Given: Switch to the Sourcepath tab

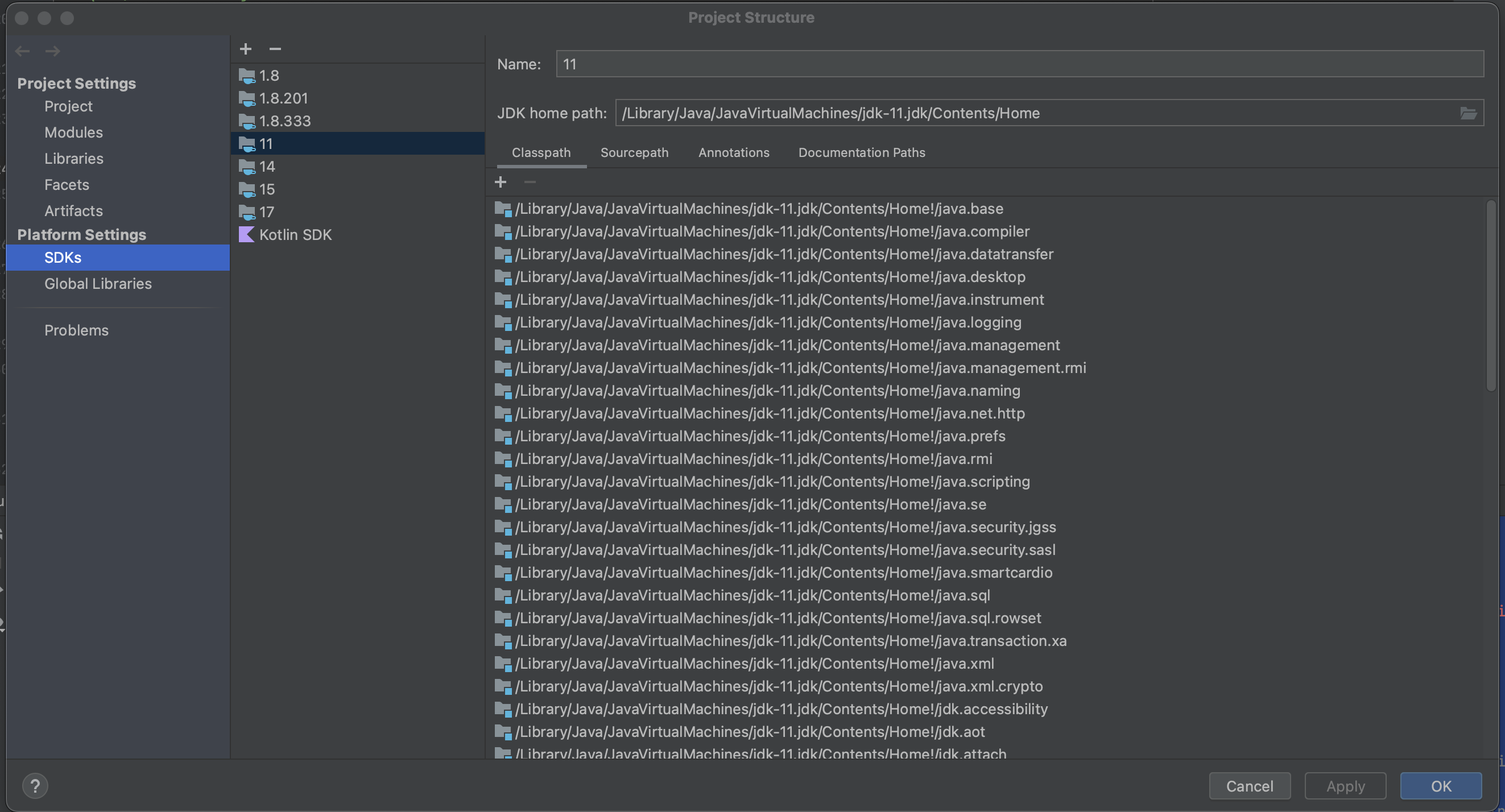Looking at the screenshot, I should [x=635, y=152].
